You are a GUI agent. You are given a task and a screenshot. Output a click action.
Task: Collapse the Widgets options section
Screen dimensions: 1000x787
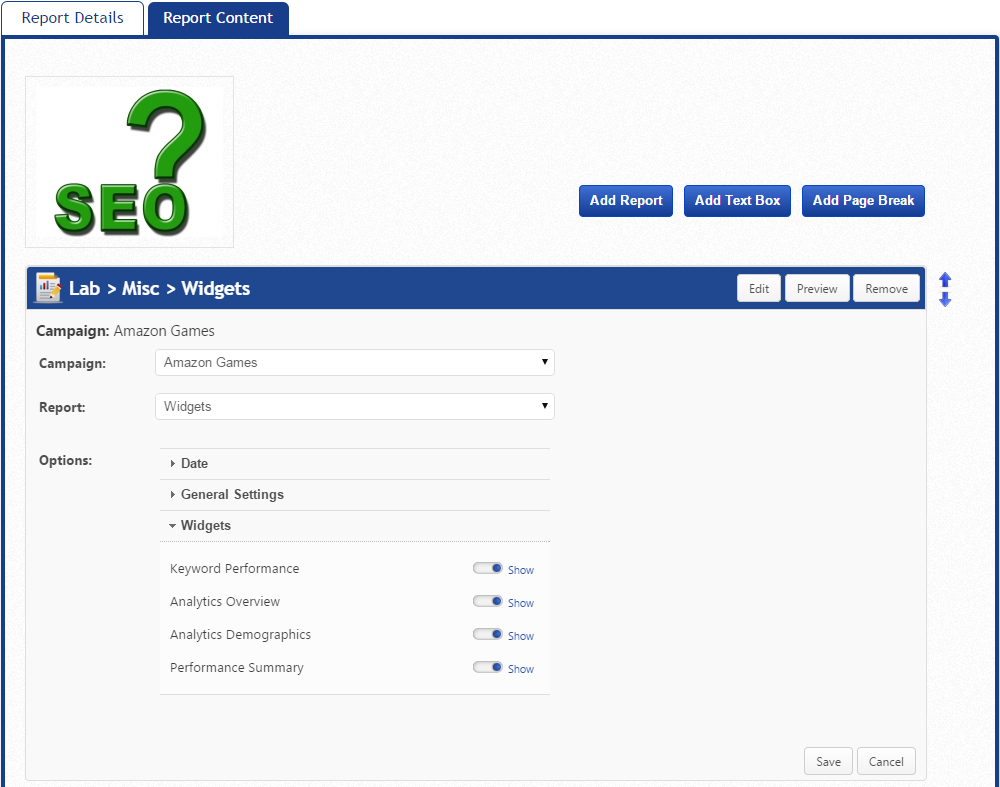tap(205, 526)
